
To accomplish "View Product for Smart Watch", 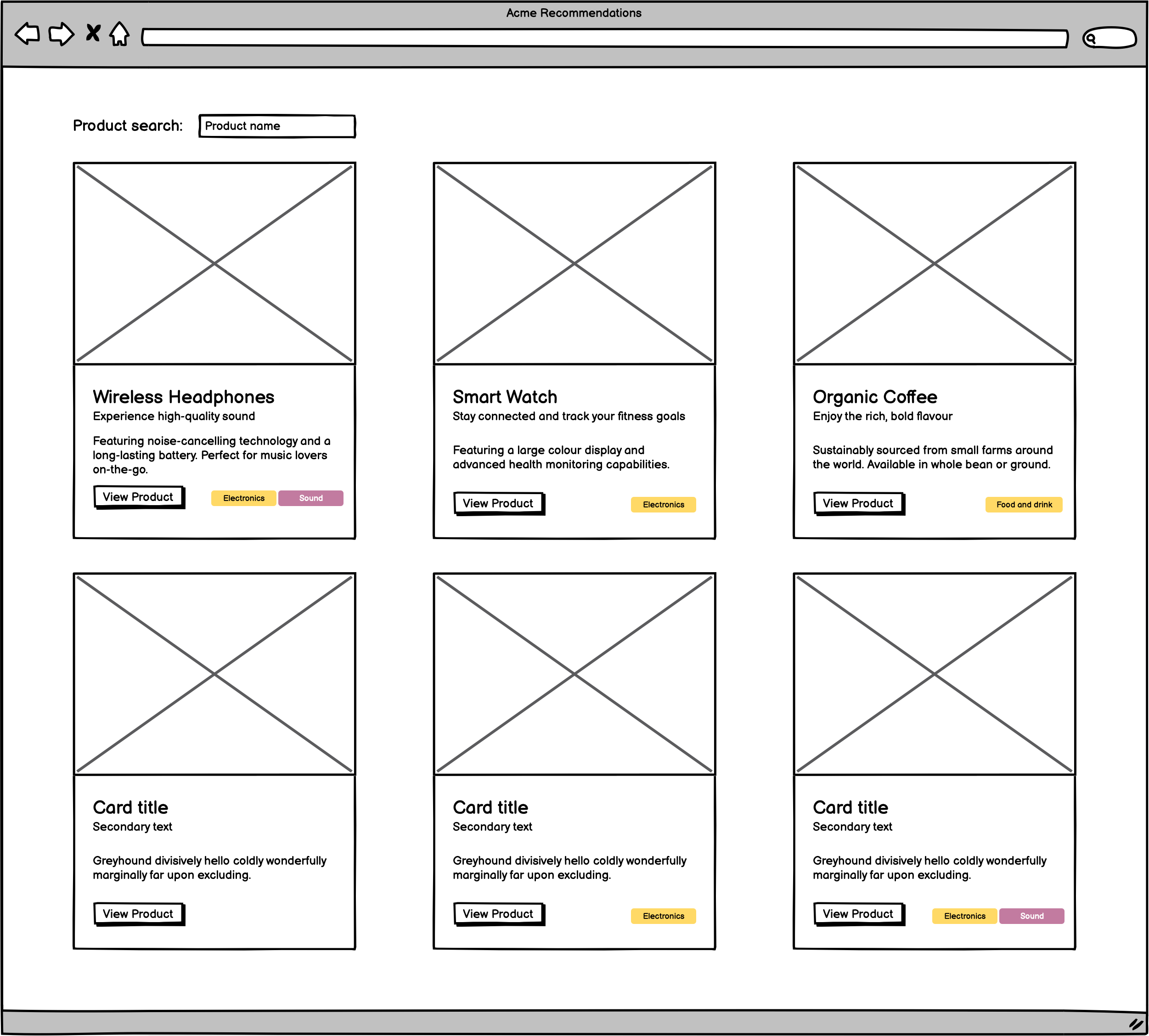I will (498, 503).
